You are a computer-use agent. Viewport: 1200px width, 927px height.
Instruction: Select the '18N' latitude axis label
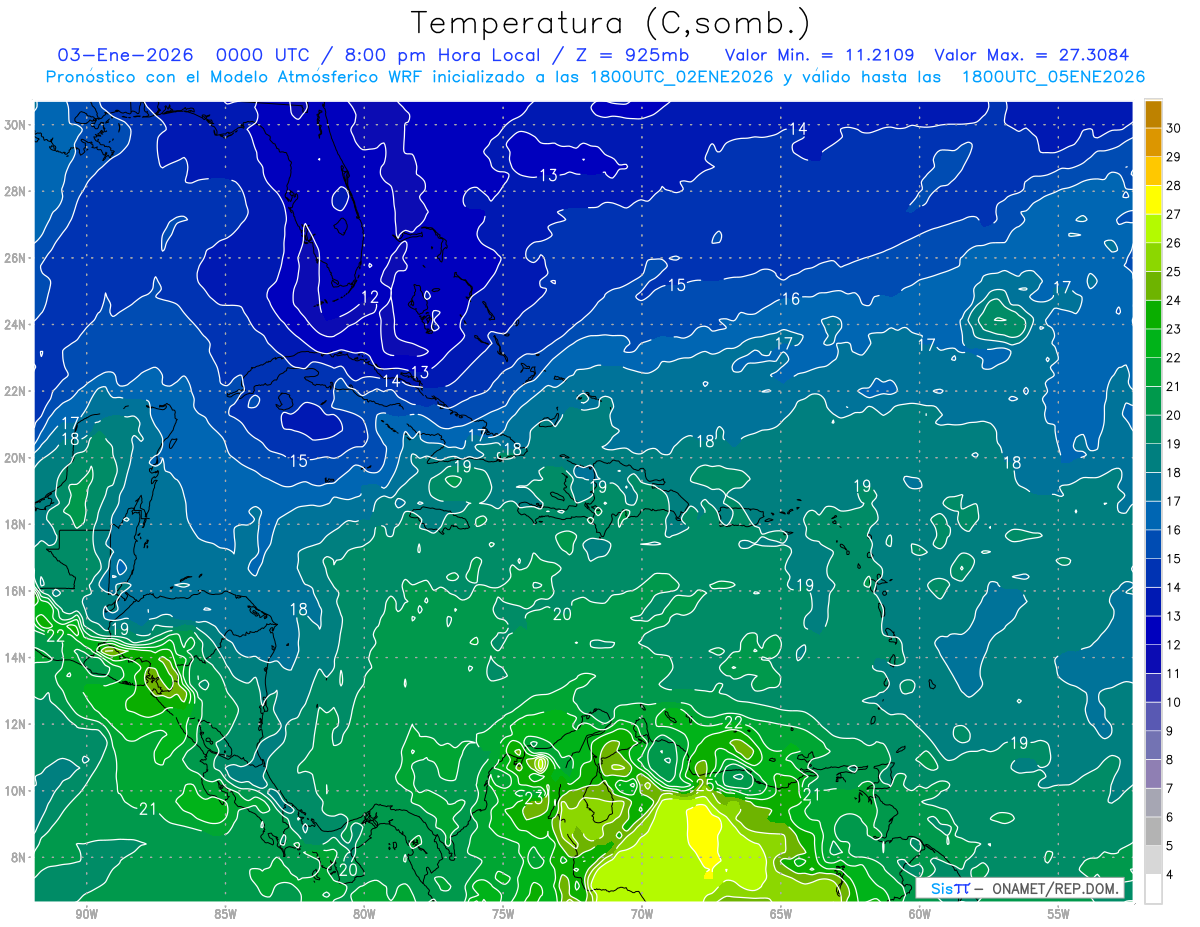pyautogui.click(x=16, y=524)
